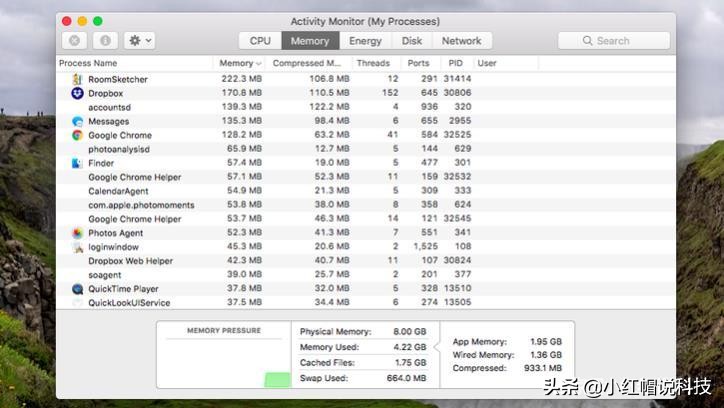Click the Photos Agent icon
The height and width of the screenshot is (408, 724).
click(x=77, y=233)
